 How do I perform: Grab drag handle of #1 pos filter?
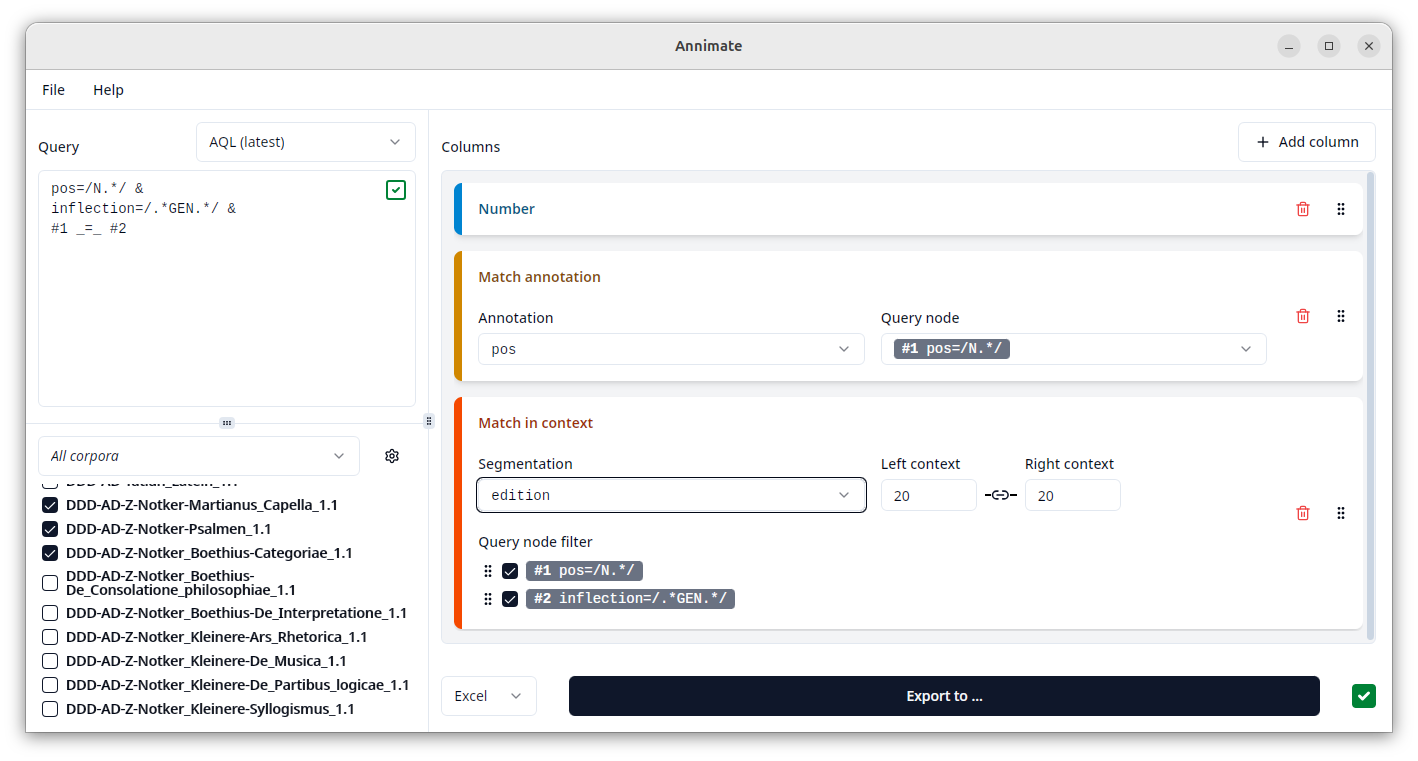pyautogui.click(x=488, y=571)
